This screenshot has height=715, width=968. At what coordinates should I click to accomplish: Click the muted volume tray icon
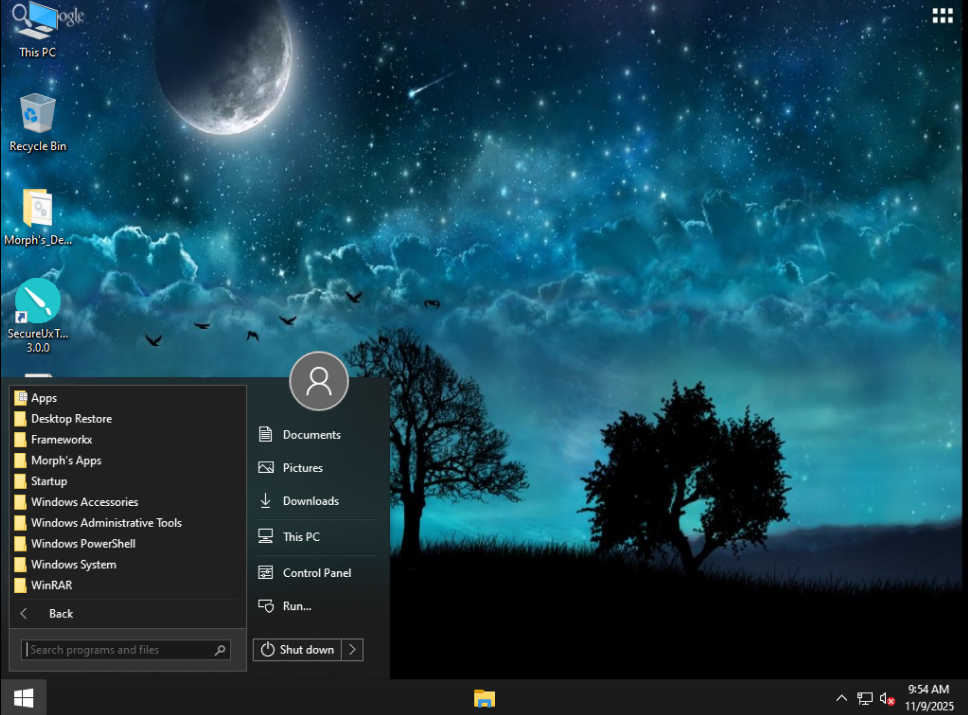886,698
